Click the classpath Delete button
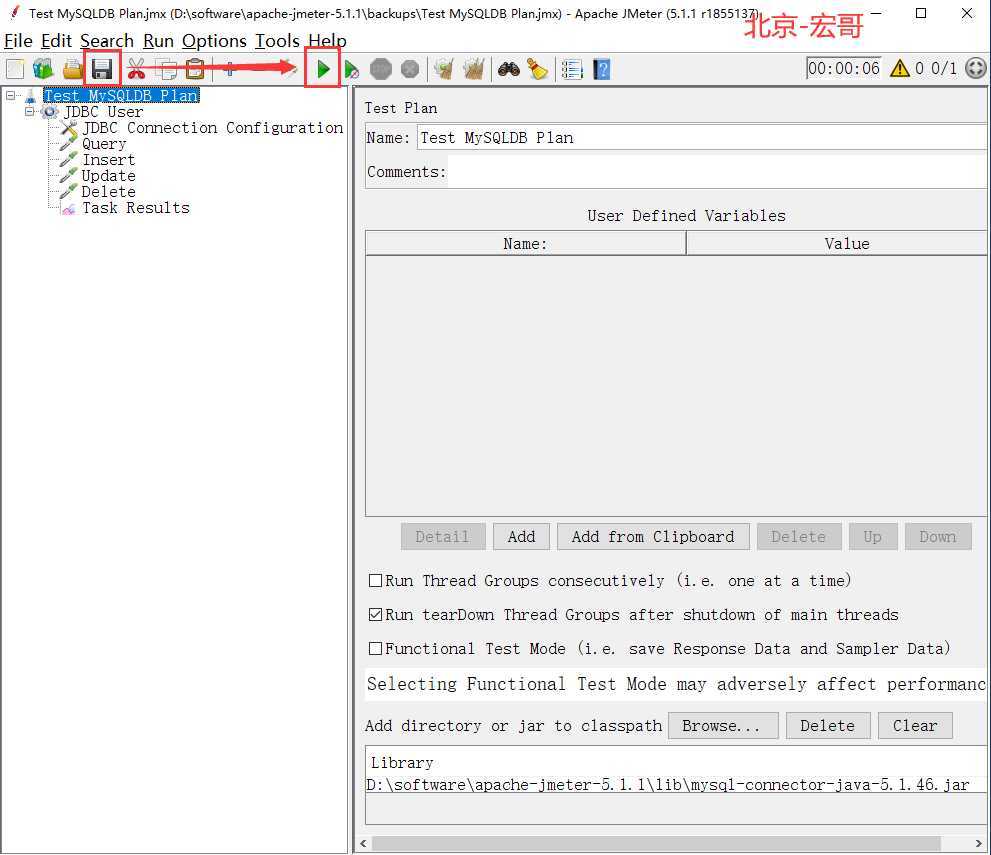This screenshot has width=991, height=855. pos(828,726)
